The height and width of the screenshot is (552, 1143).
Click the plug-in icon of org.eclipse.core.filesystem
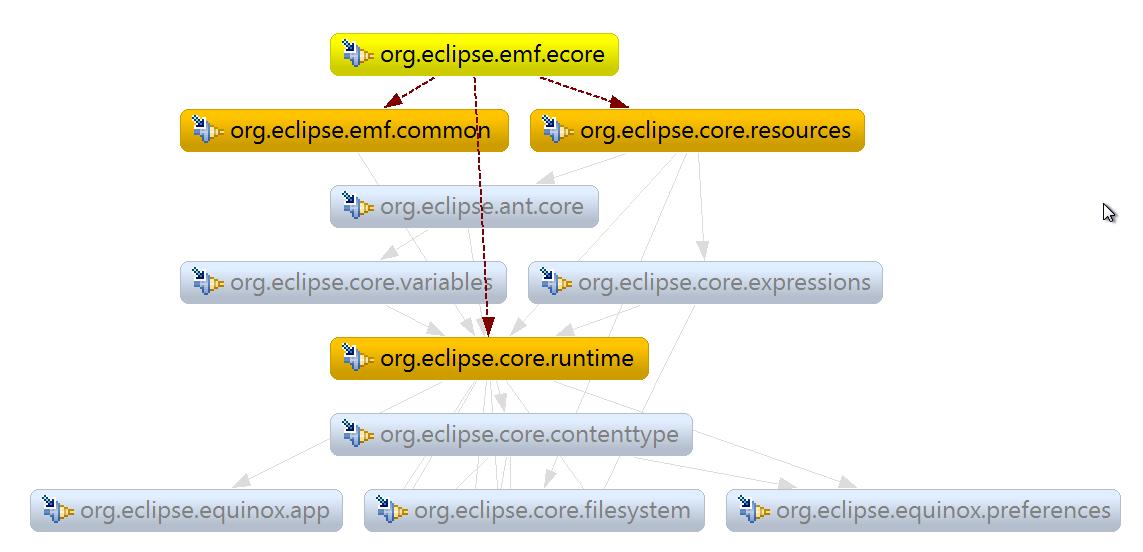point(391,510)
